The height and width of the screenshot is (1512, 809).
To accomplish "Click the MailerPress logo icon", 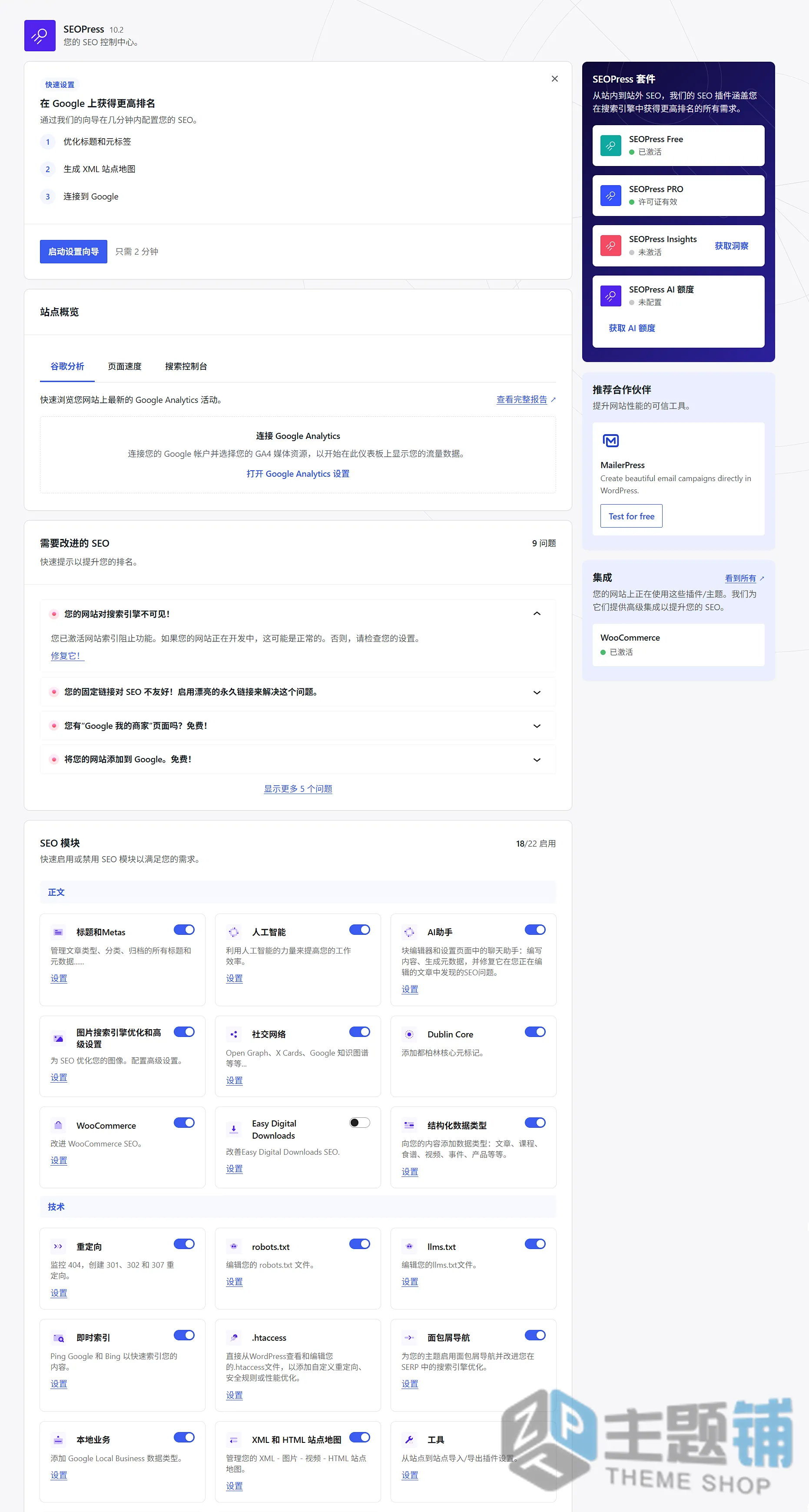I will [611, 440].
